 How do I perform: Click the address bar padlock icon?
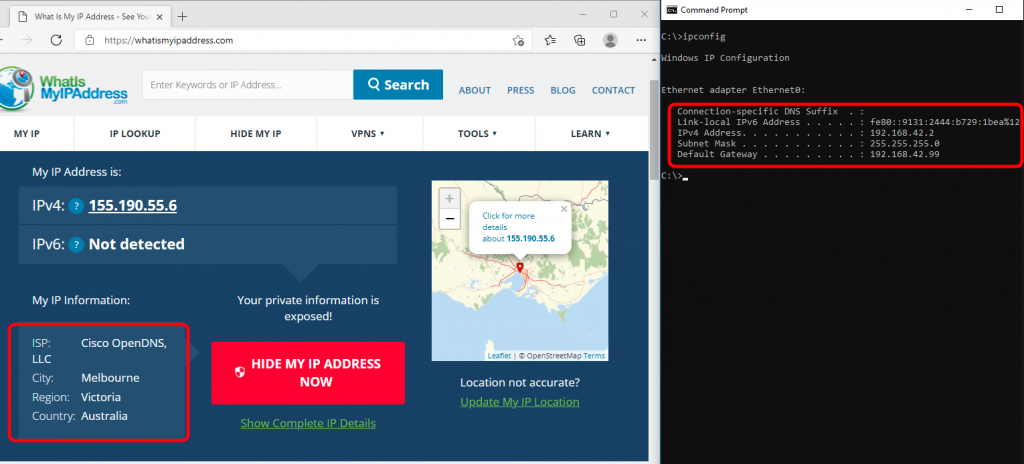[x=89, y=41]
